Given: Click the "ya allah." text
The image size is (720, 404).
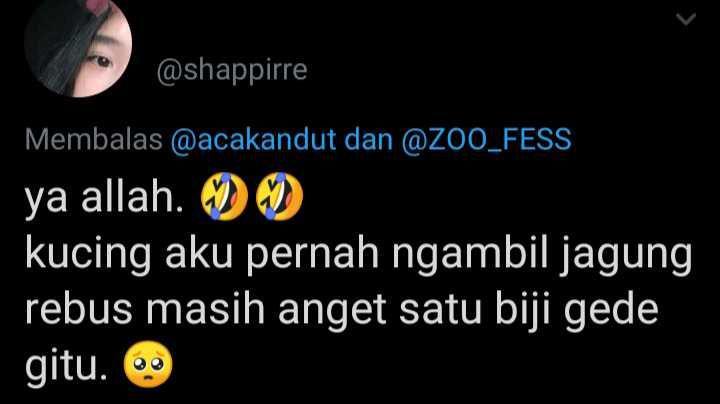Looking at the screenshot, I should 104,199.
